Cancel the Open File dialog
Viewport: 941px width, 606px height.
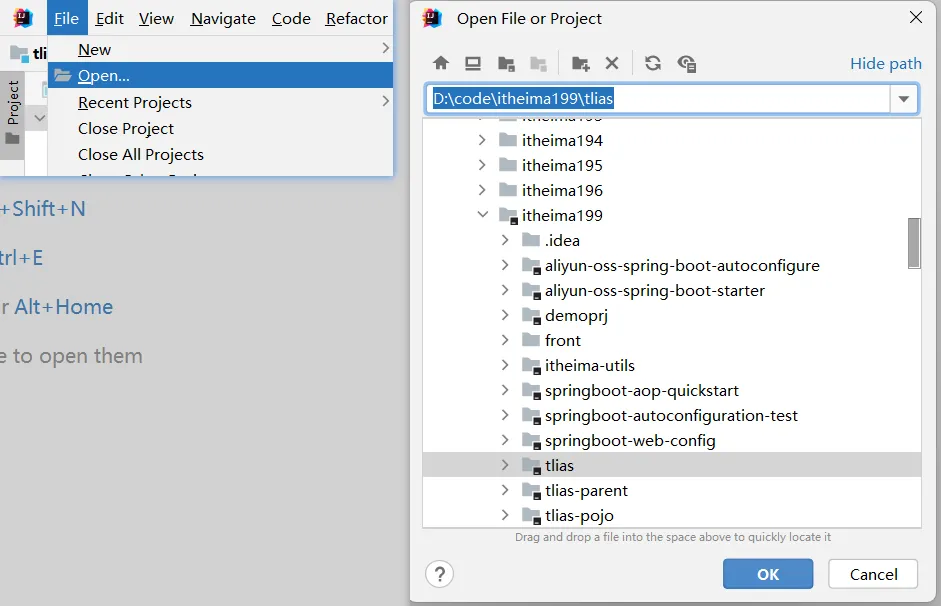point(873,574)
